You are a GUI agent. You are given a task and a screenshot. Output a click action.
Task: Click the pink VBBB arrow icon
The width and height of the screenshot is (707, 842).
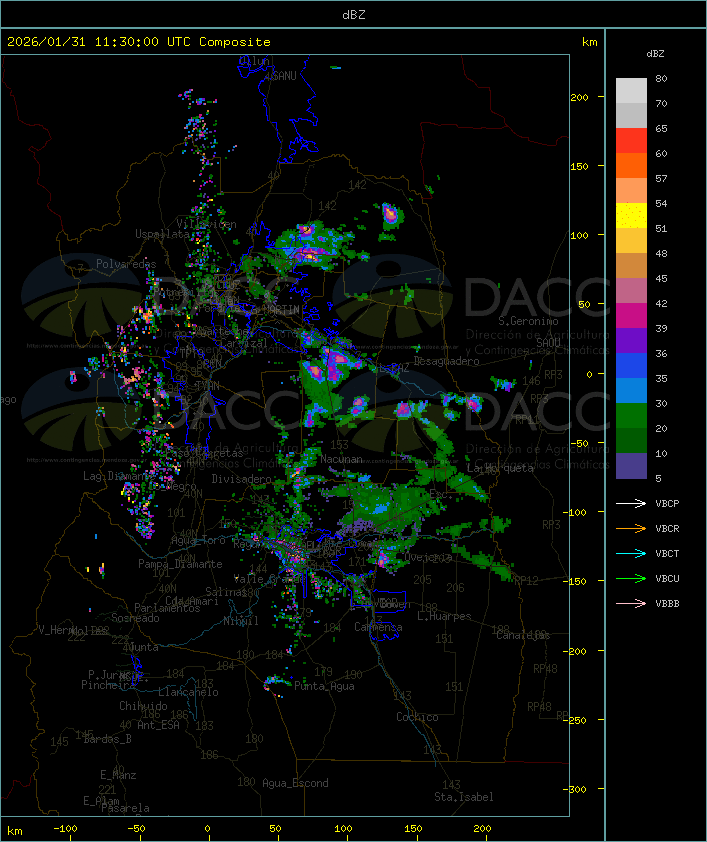coord(631,604)
